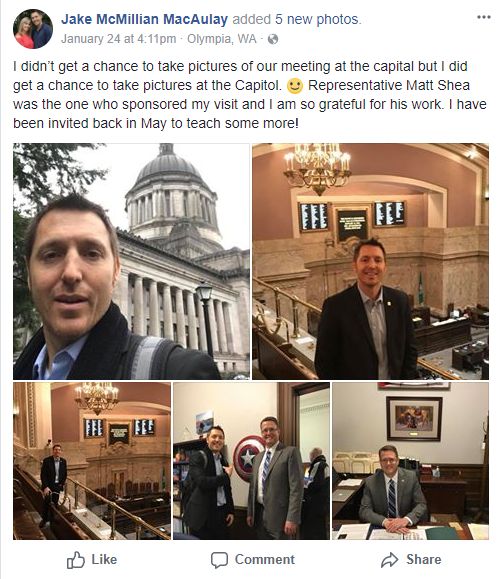The image size is (501, 579).
Task: Click the speech bubble Comment icon
Action: pos(219,560)
